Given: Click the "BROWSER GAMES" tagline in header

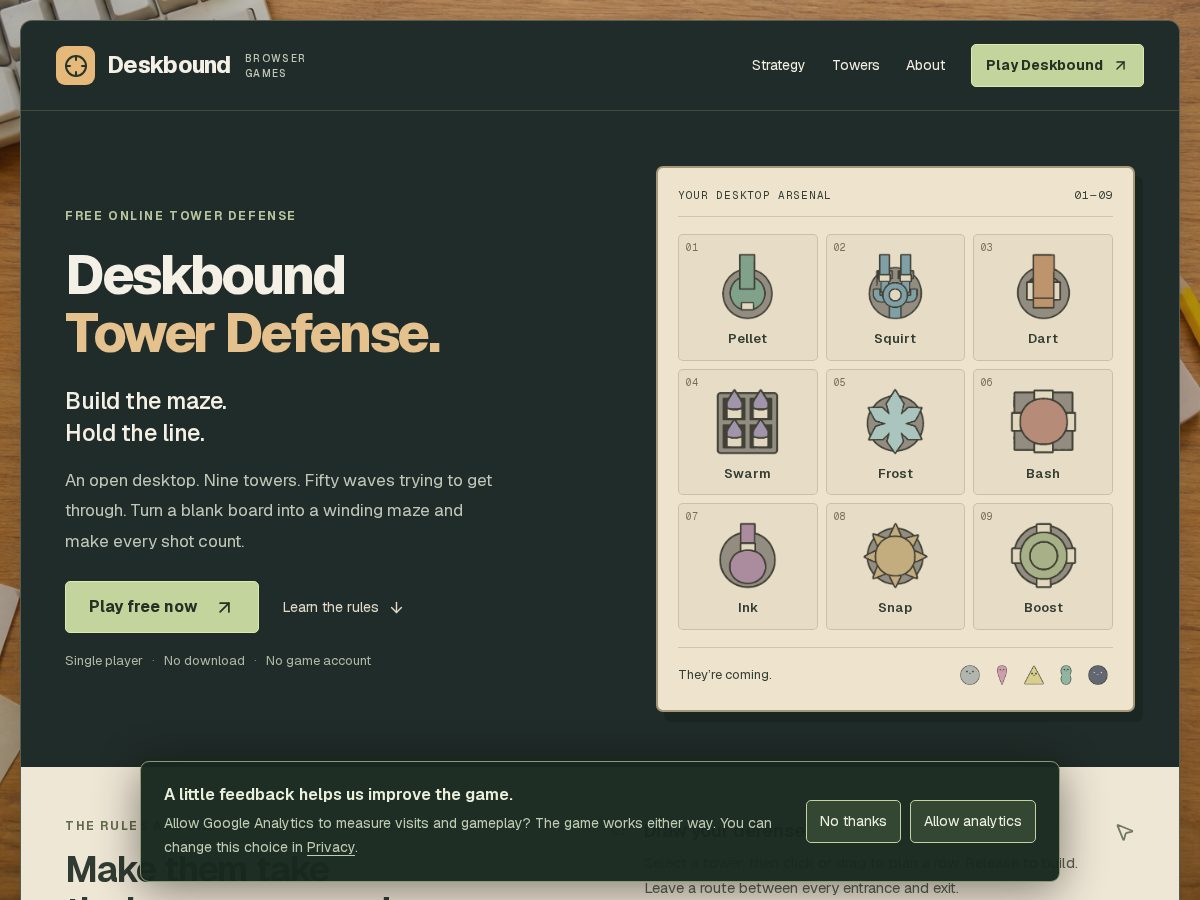Looking at the screenshot, I should [x=275, y=66].
